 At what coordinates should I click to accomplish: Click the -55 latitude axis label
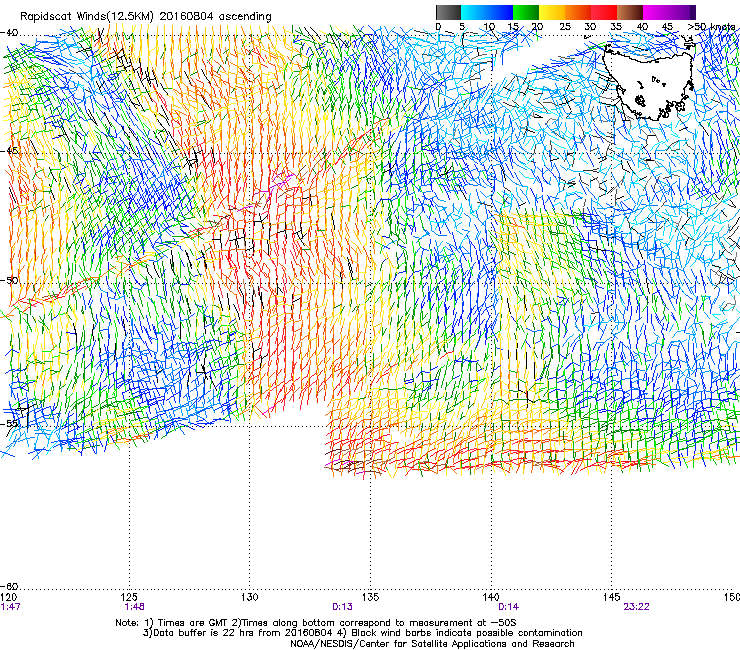(x=9, y=423)
